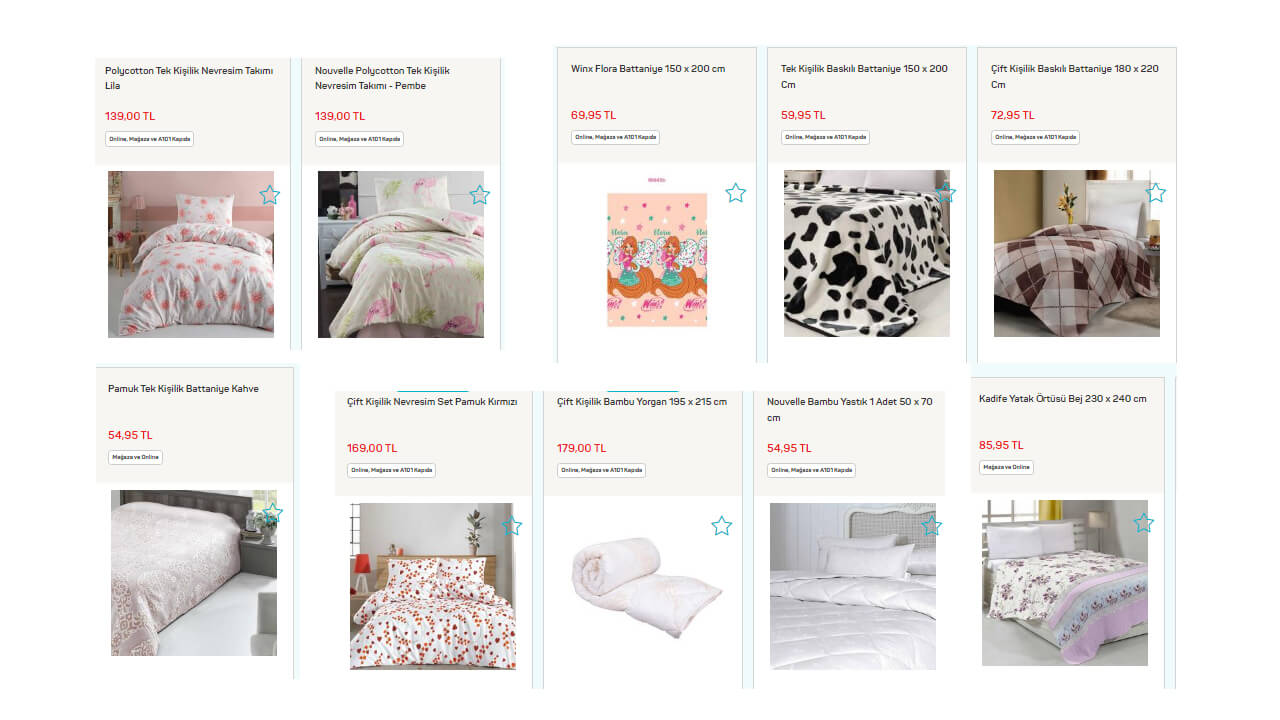The image size is (1280, 720).
Task: Add Winx Flora Battaniye to favorites
Action: pyautogui.click(x=736, y=193)
